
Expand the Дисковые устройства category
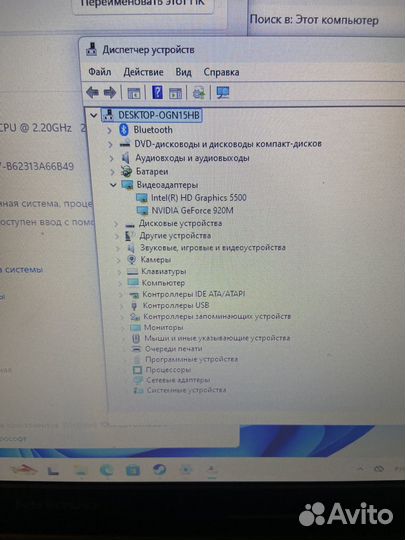pos(116,224)
